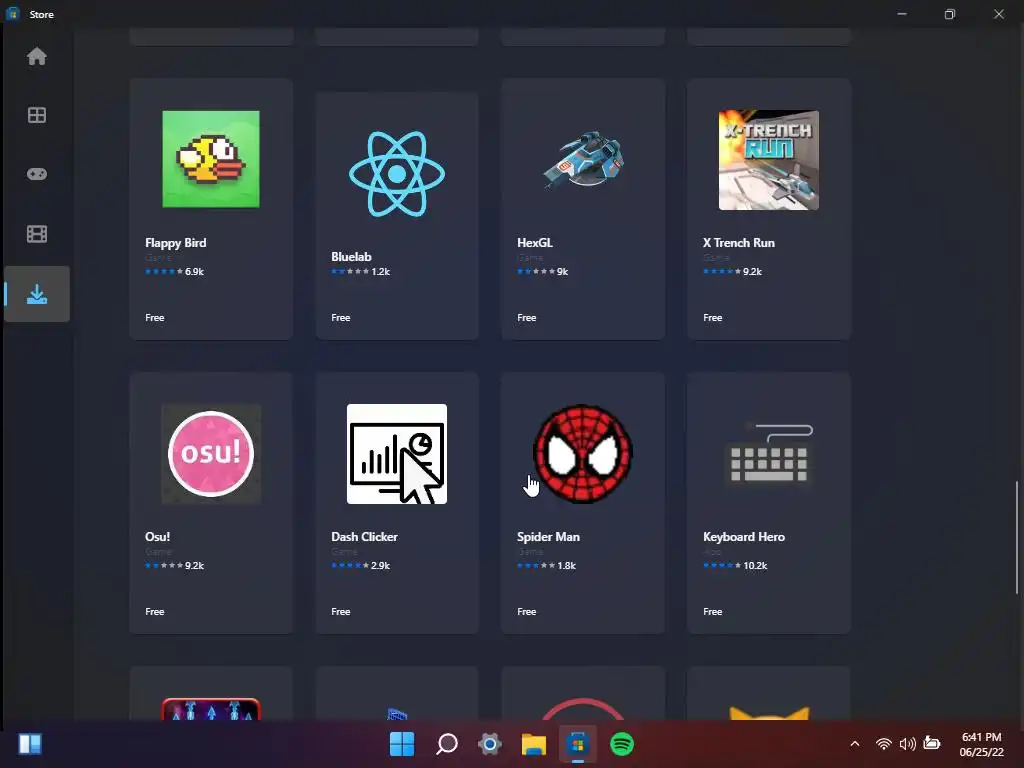This screenshot has width=1024, height=768.
Task: Select the HexGL title text
Action: coord(535,243)
